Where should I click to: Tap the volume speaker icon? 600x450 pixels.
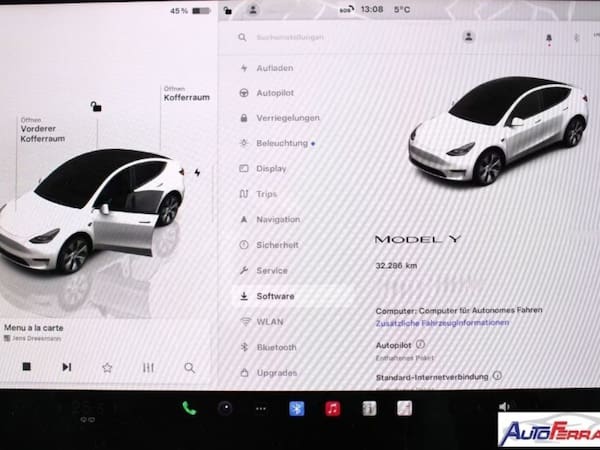[x=504, y=407]
